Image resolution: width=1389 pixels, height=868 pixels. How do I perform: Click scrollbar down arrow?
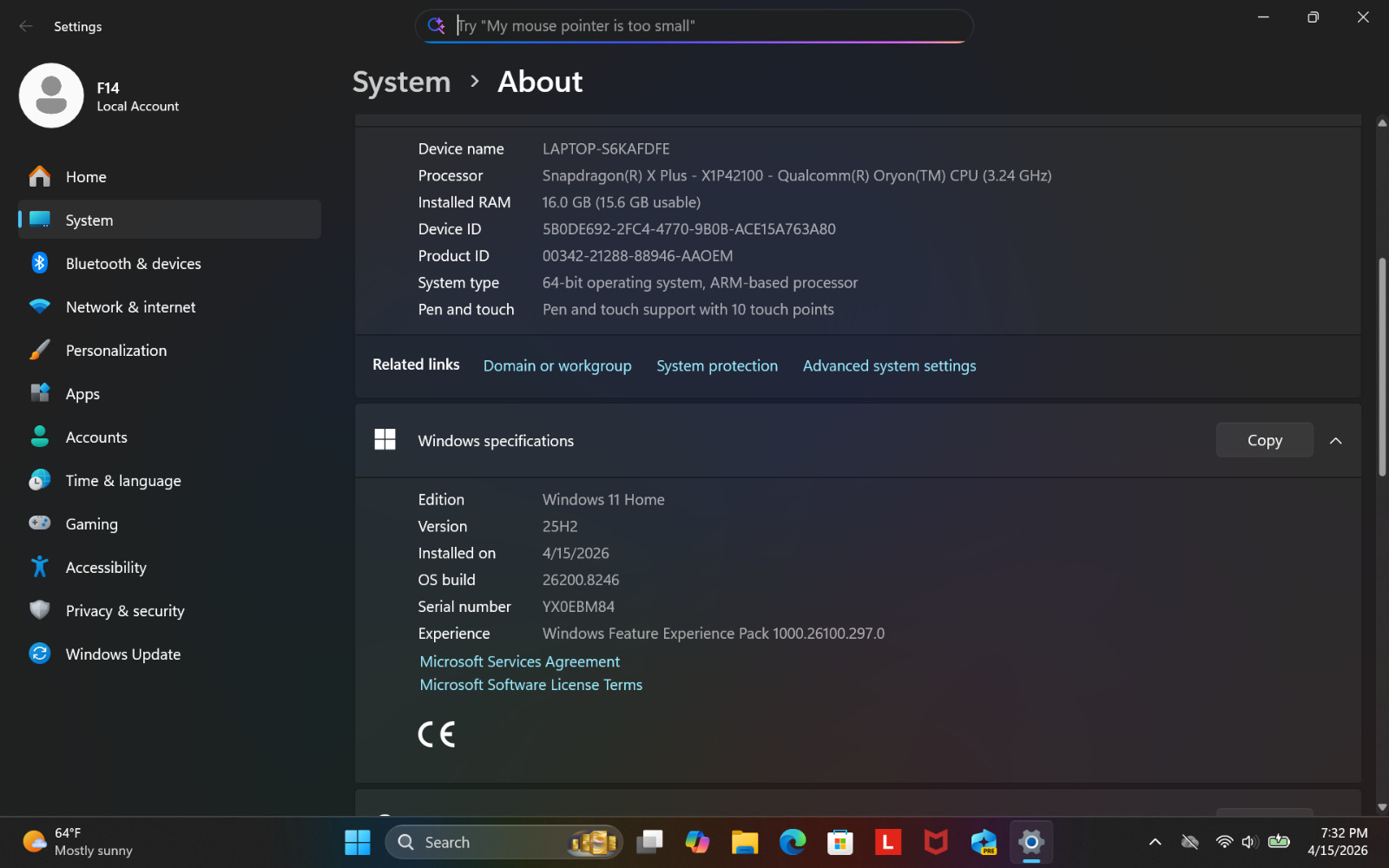pyautogui.click(x=1382, y=807)
